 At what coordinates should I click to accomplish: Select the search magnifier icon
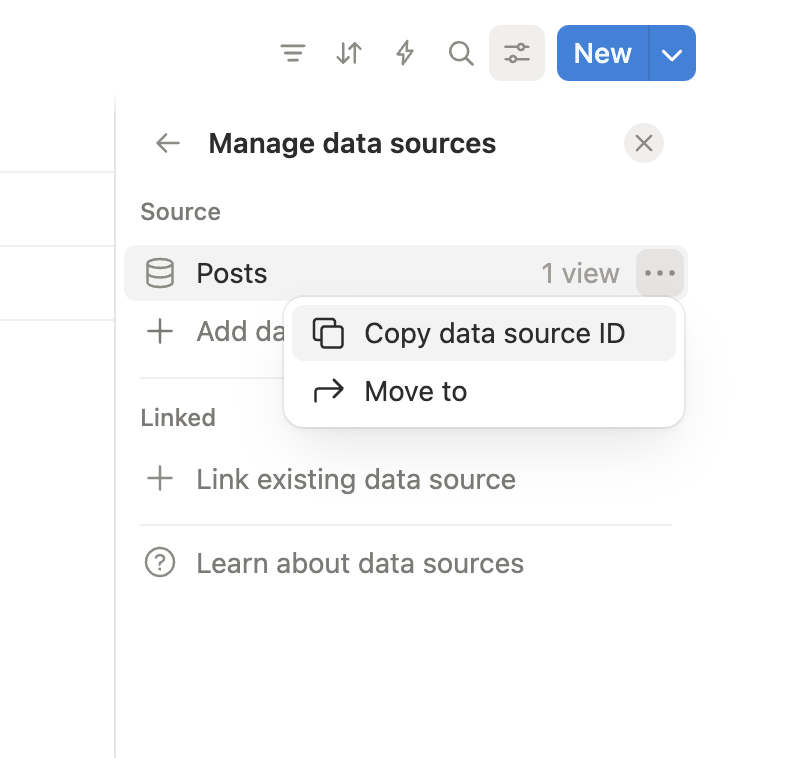461,53
